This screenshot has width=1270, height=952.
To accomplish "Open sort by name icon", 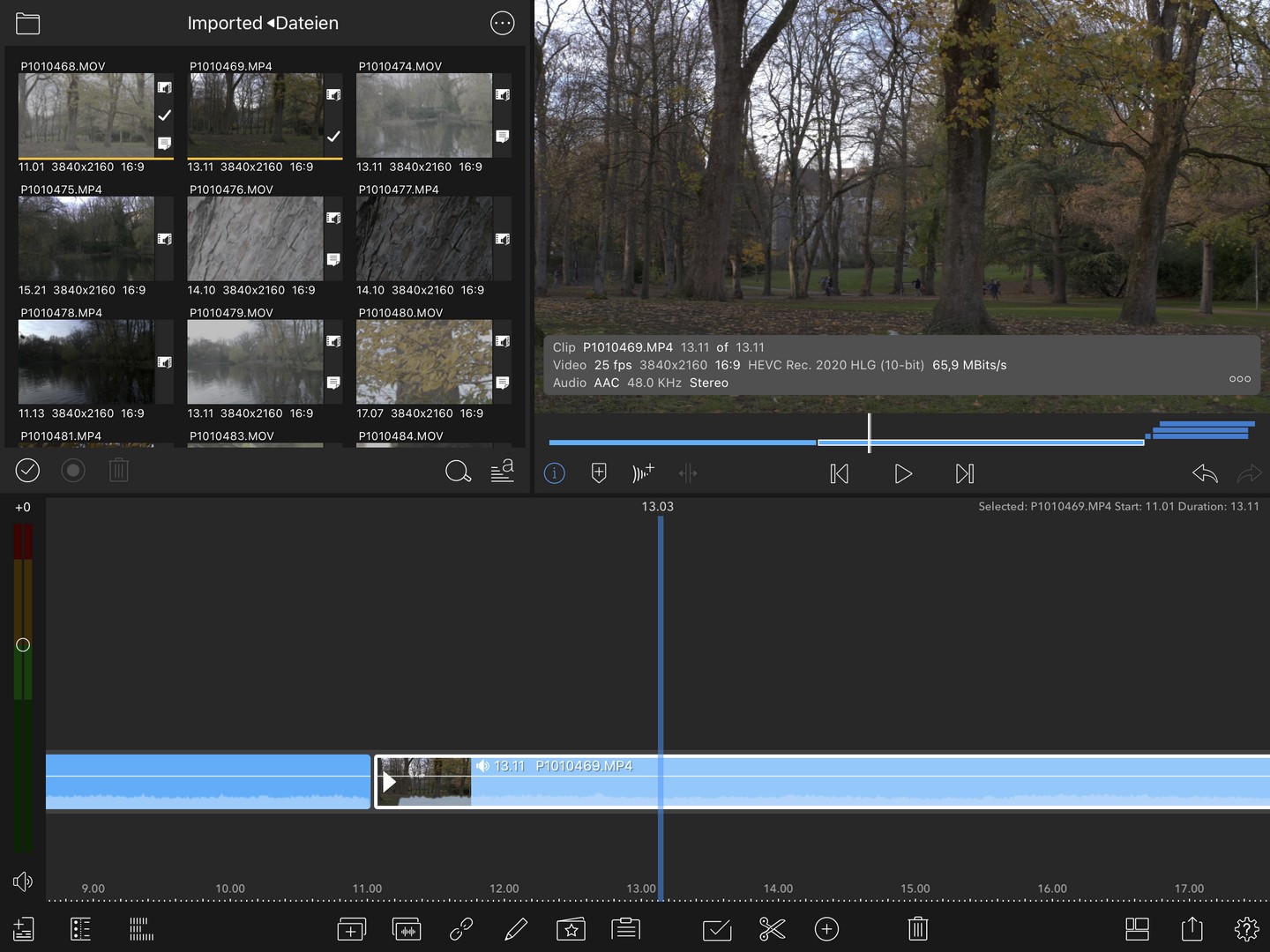I will tap(503, 471).
